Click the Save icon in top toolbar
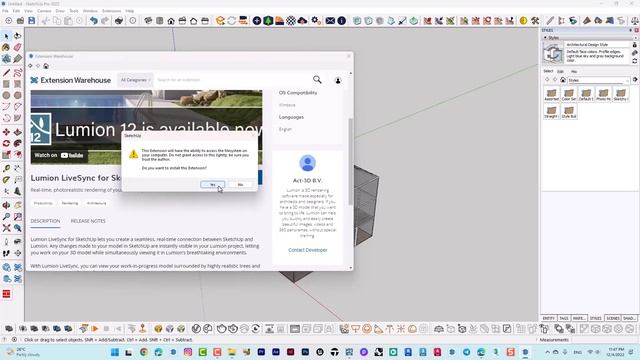640x360 pixels. [x=31, y=21]
